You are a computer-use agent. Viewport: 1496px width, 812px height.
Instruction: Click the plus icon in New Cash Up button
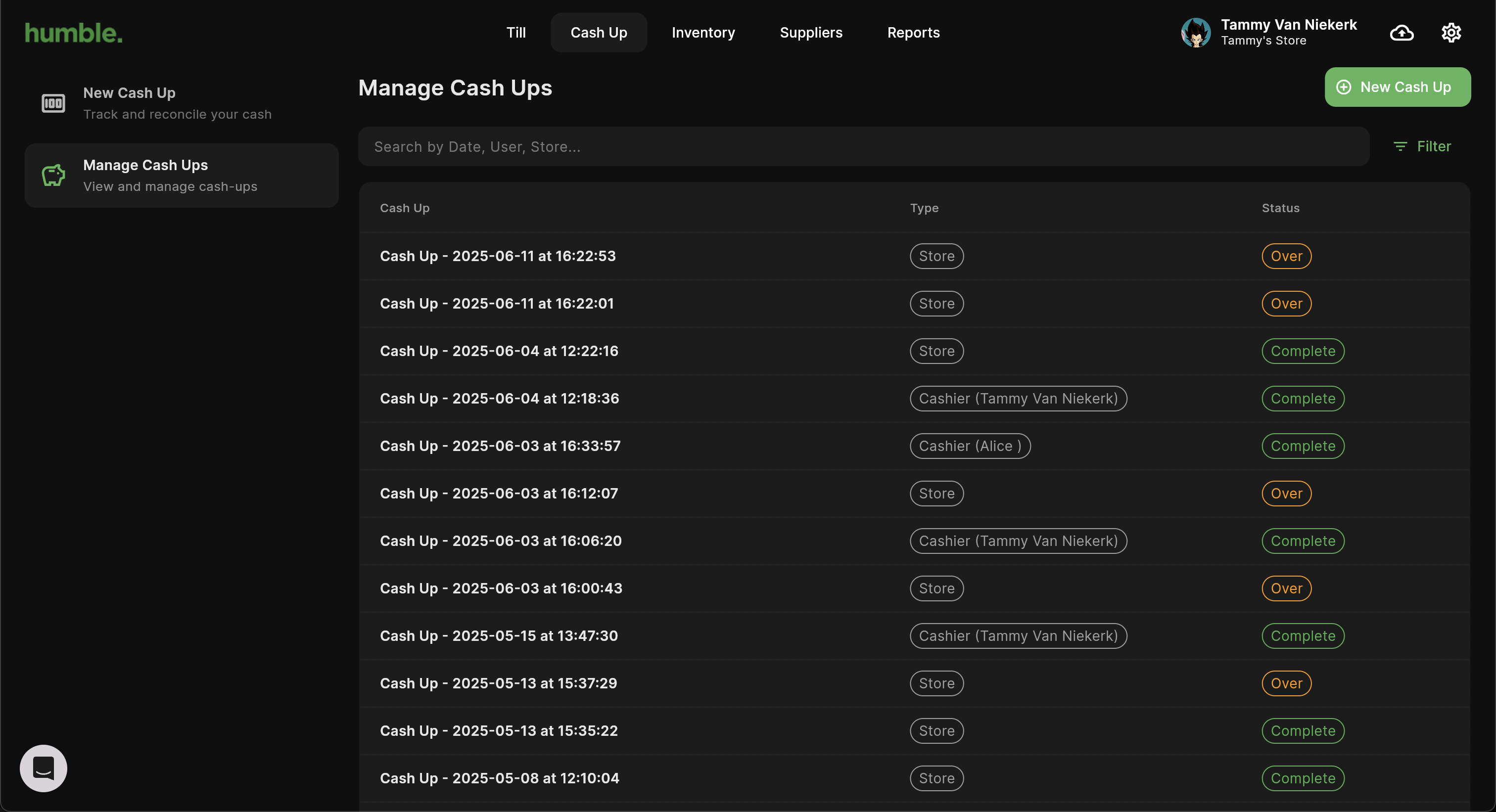click(1343, 87)
